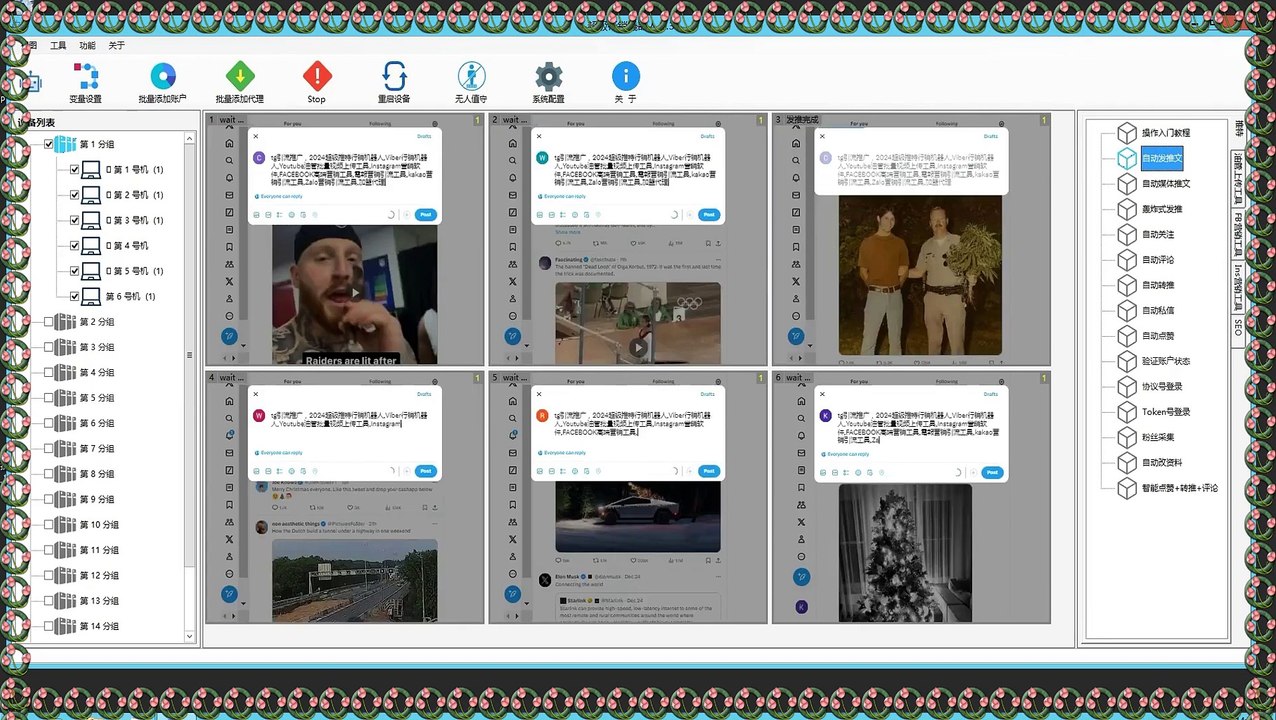
Task: Switch to the Ins营销工具 vertical tab
Action: pos(1238,288)
